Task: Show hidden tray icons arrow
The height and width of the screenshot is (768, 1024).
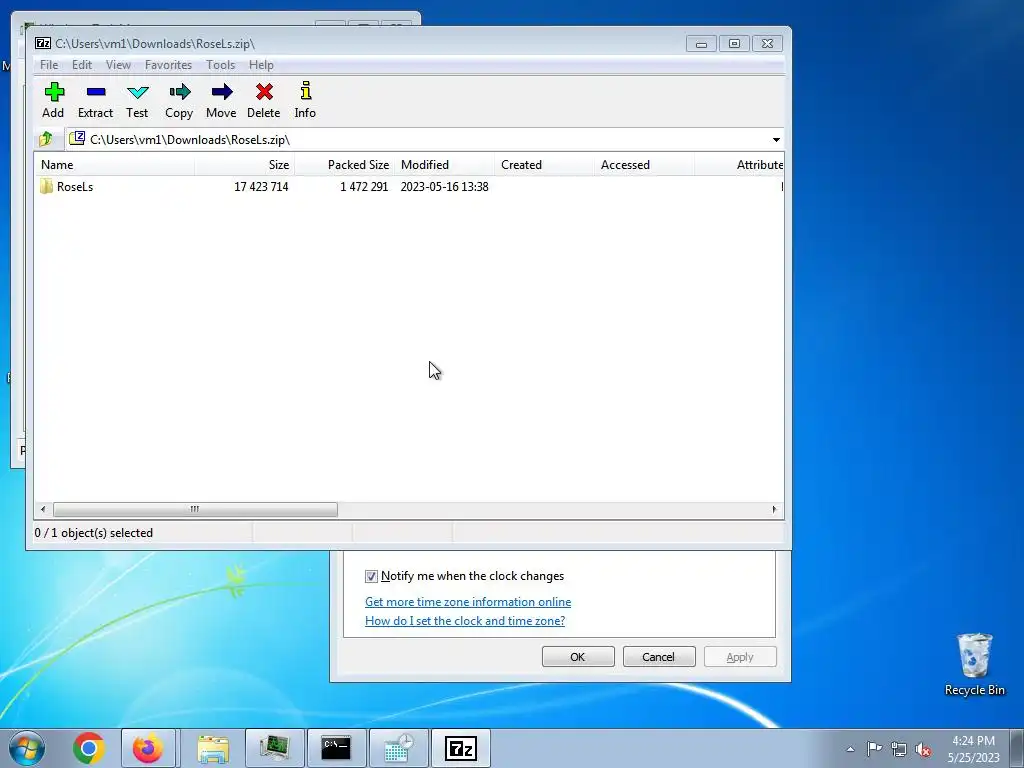Action: 850,749
